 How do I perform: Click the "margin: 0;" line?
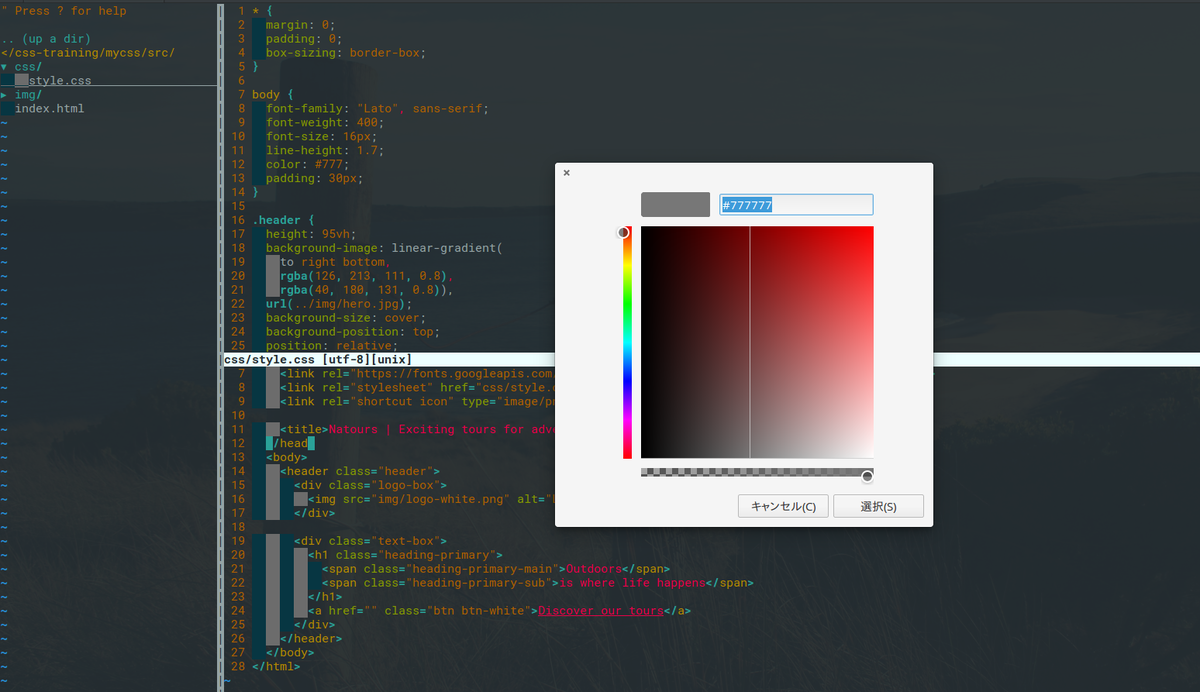click(x=301, y=25)
